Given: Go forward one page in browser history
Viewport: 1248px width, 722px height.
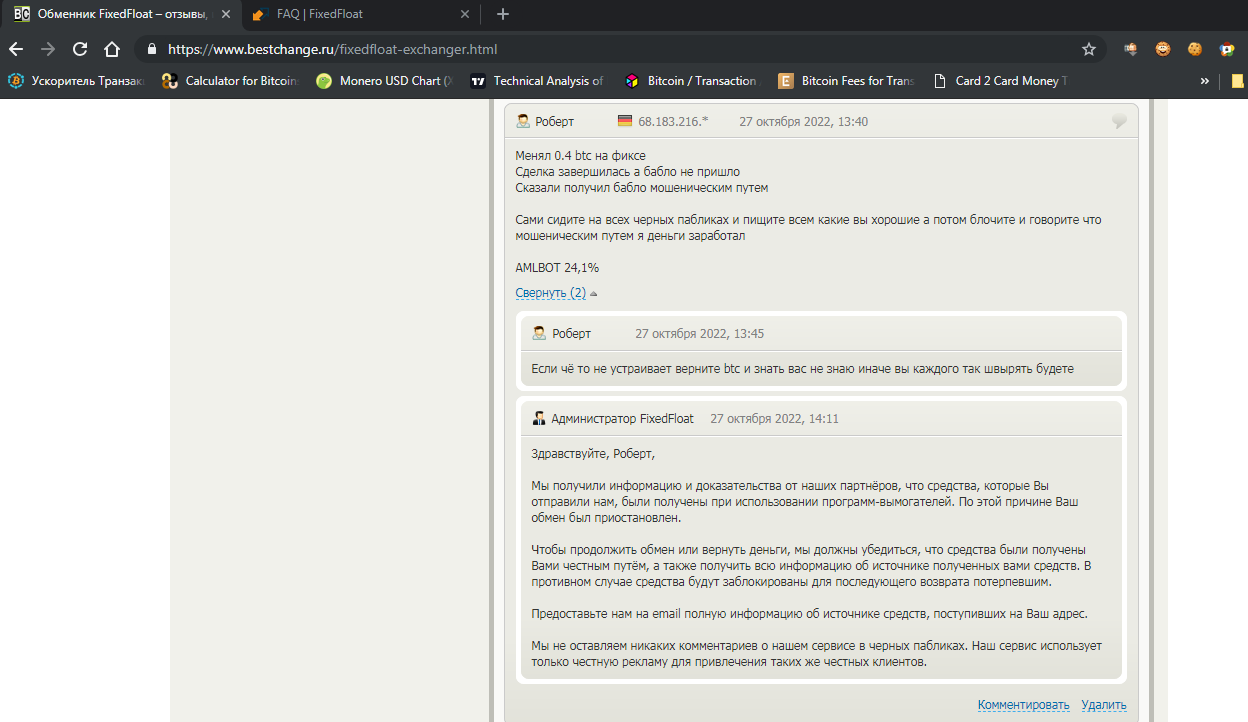Looking at the screenshot, I should point(48,49).
